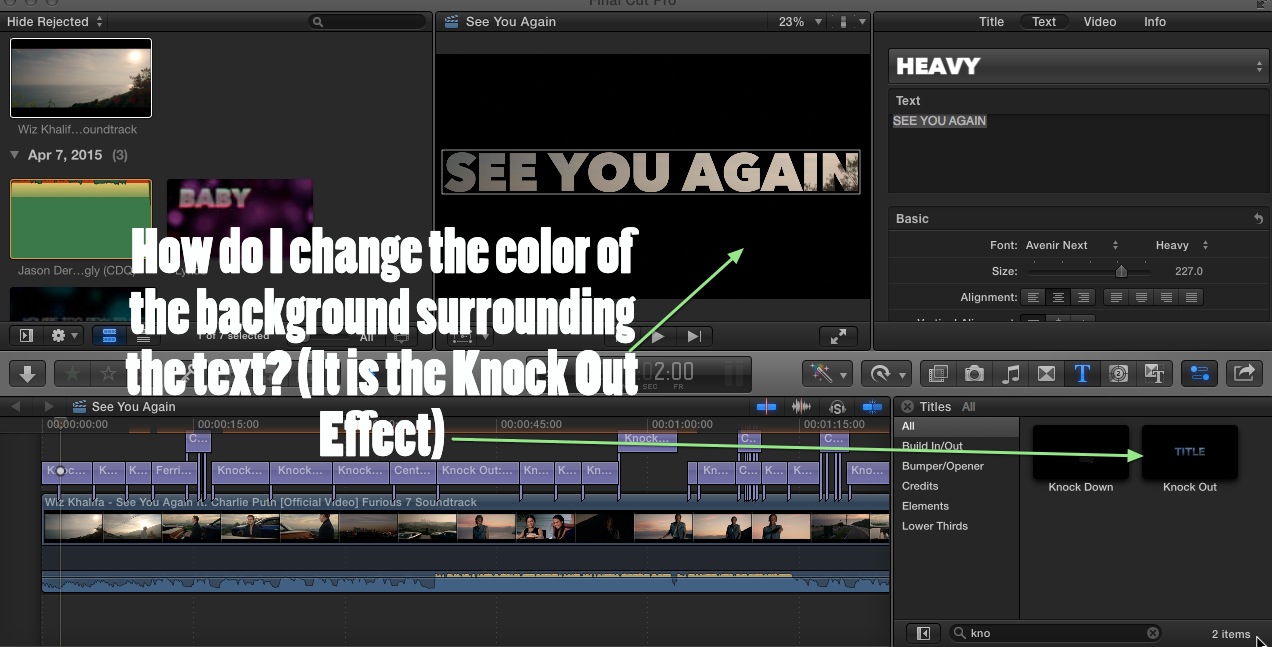Switch browser to filmstrip view
1272x647 pixels.
coord(108,336)
